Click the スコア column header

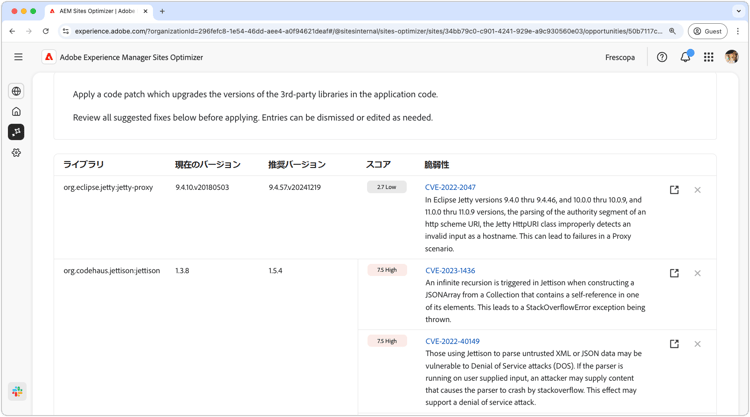click(x=378, y=165)
